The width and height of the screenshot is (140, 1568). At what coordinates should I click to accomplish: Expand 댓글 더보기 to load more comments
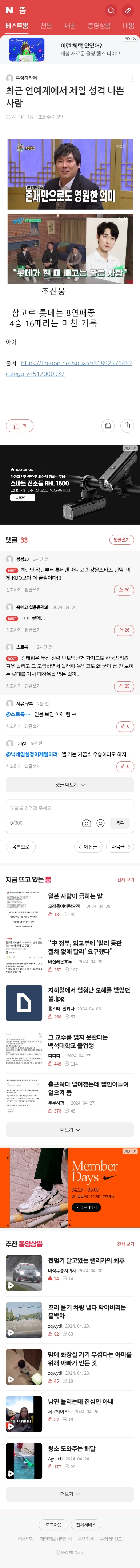tap(70, 785)
